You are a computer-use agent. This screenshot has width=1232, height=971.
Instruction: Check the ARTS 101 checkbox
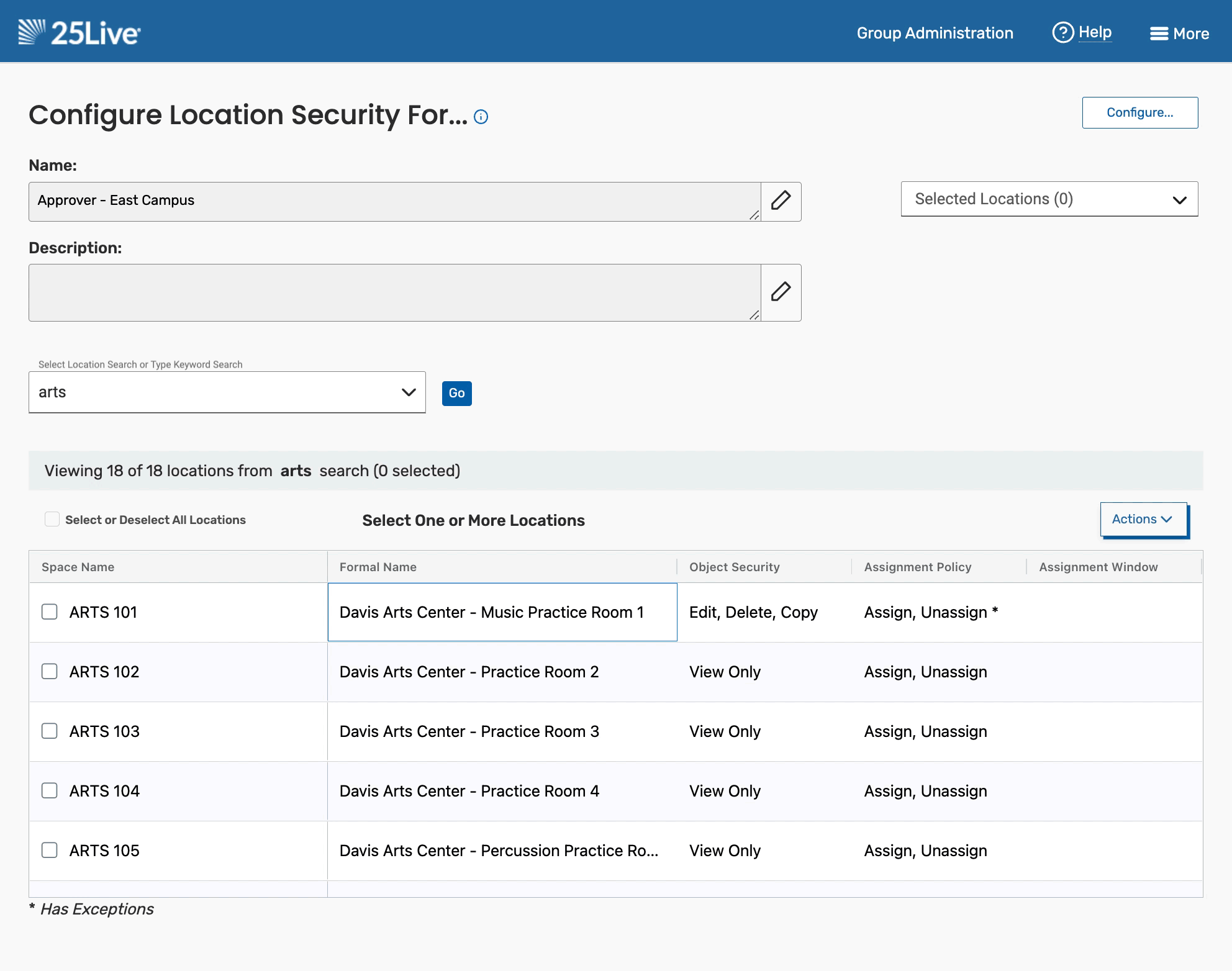point(50,612)
